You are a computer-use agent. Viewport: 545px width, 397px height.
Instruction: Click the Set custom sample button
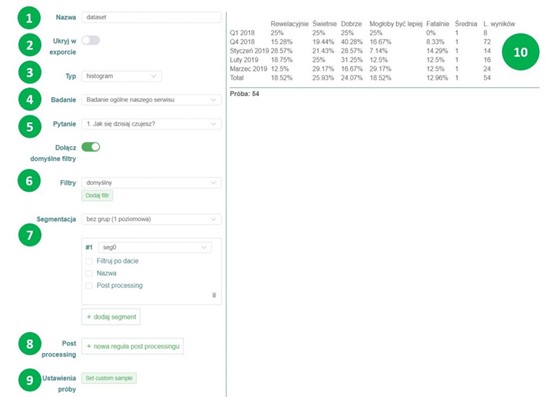click(x=109, y=378)
